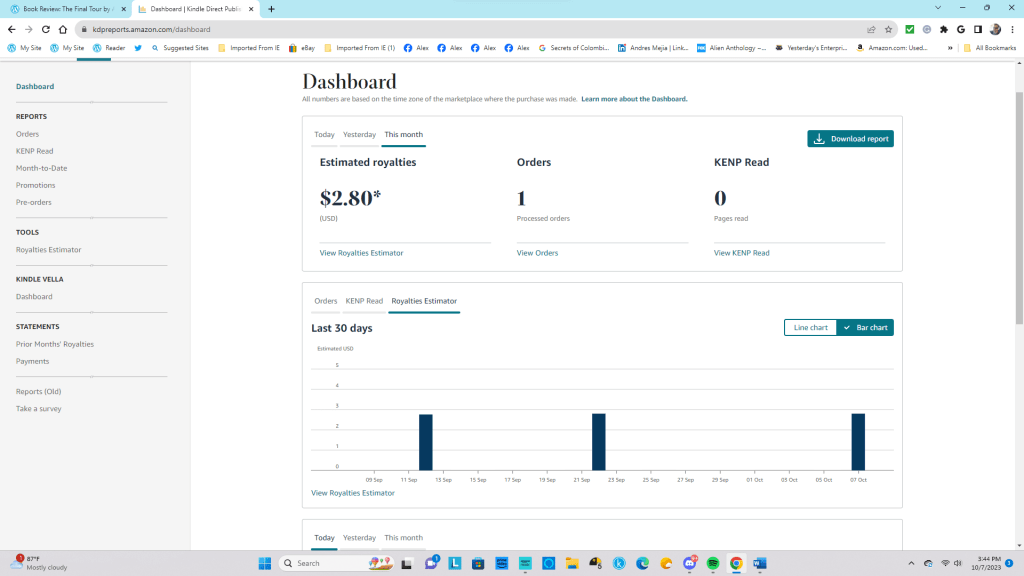Open Month-to-Date report in the sidebar
The image size is (1024, 576).
(x=41, y=168)
